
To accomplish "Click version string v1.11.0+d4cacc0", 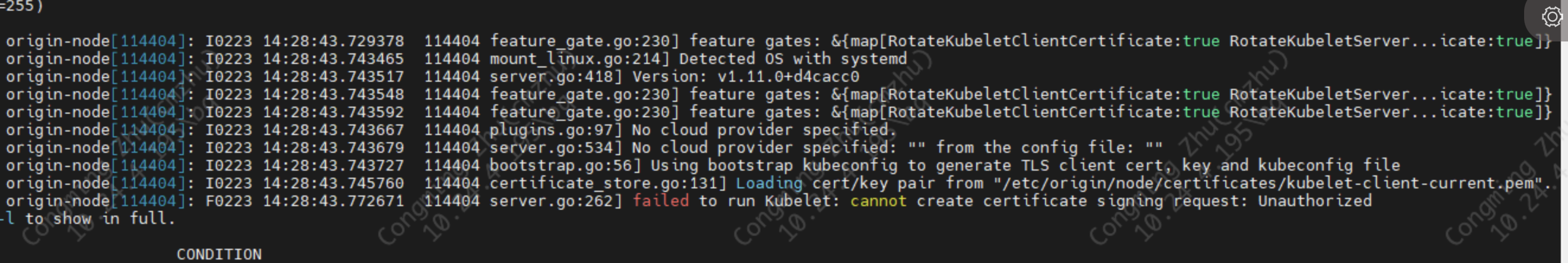I will coord(788,76).
